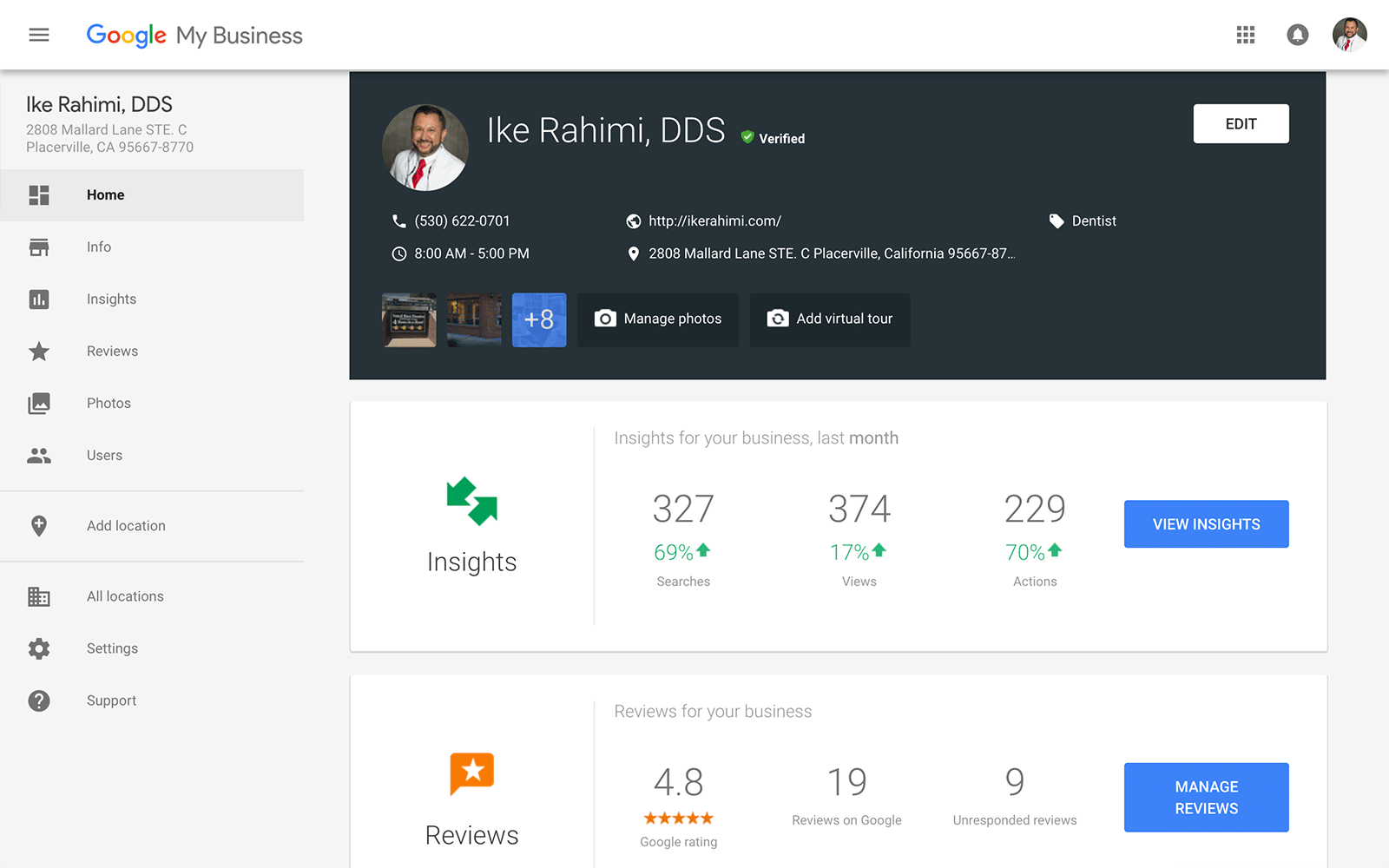Click the Photos gallery icon
Image resolution: width=1389 pixels, height=868 pixels.
pos(39,404)
